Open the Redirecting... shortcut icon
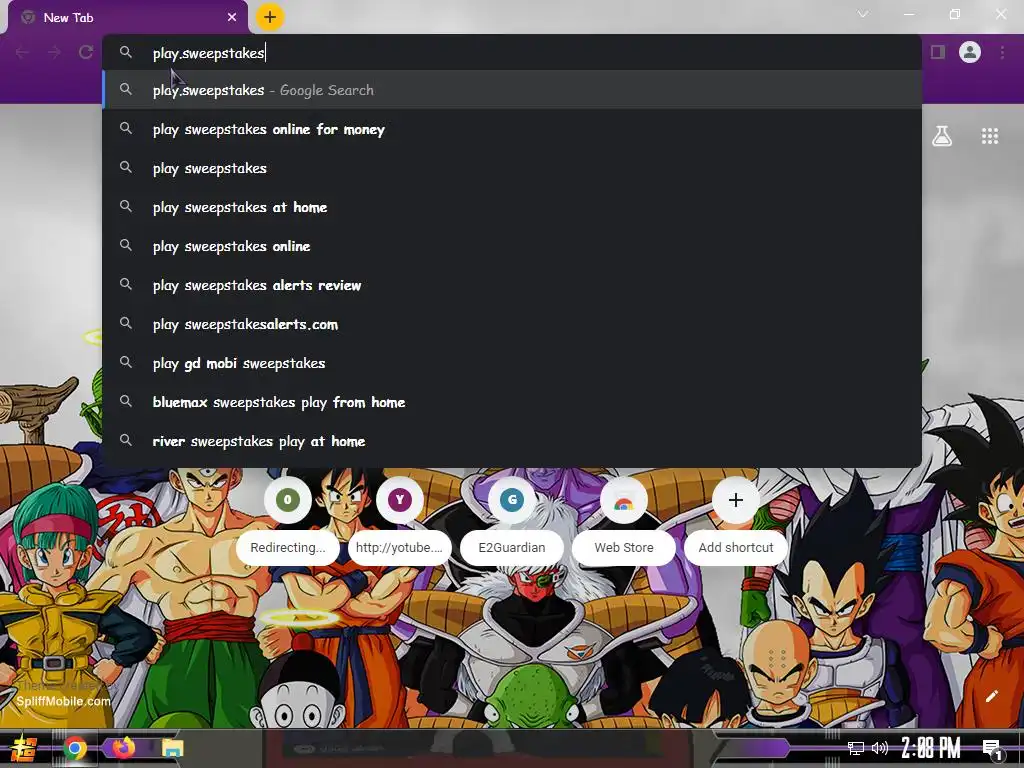 [x=287, y=500]
